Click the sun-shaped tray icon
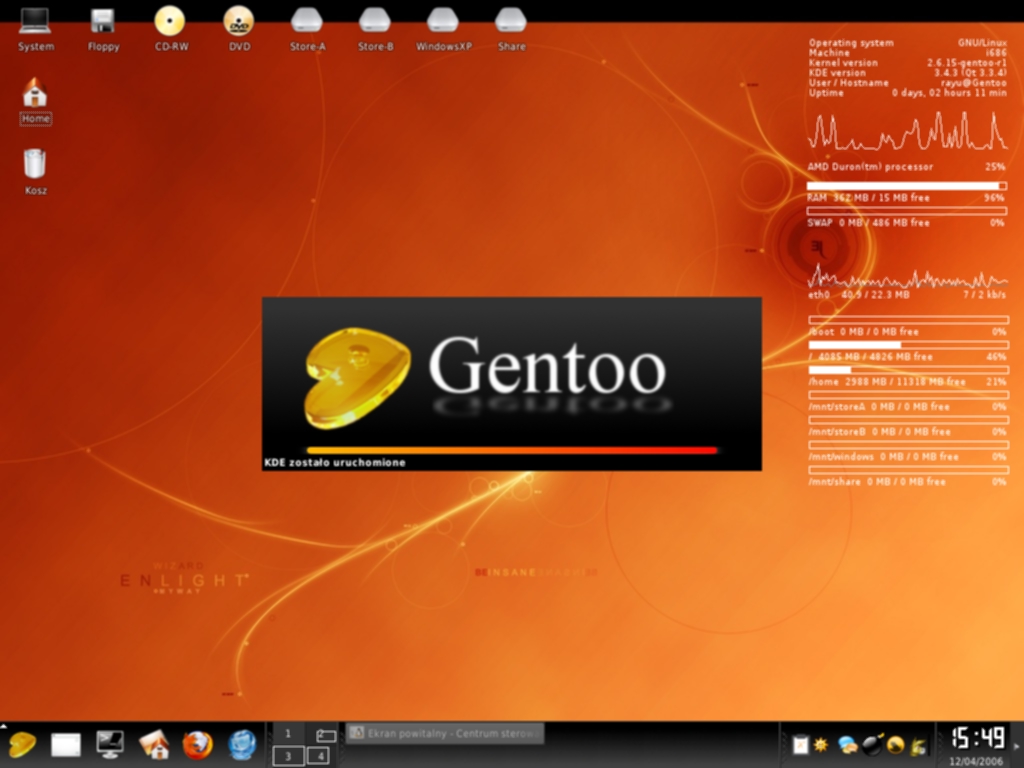Screen dimensions: 1024x768 point(821,745)
